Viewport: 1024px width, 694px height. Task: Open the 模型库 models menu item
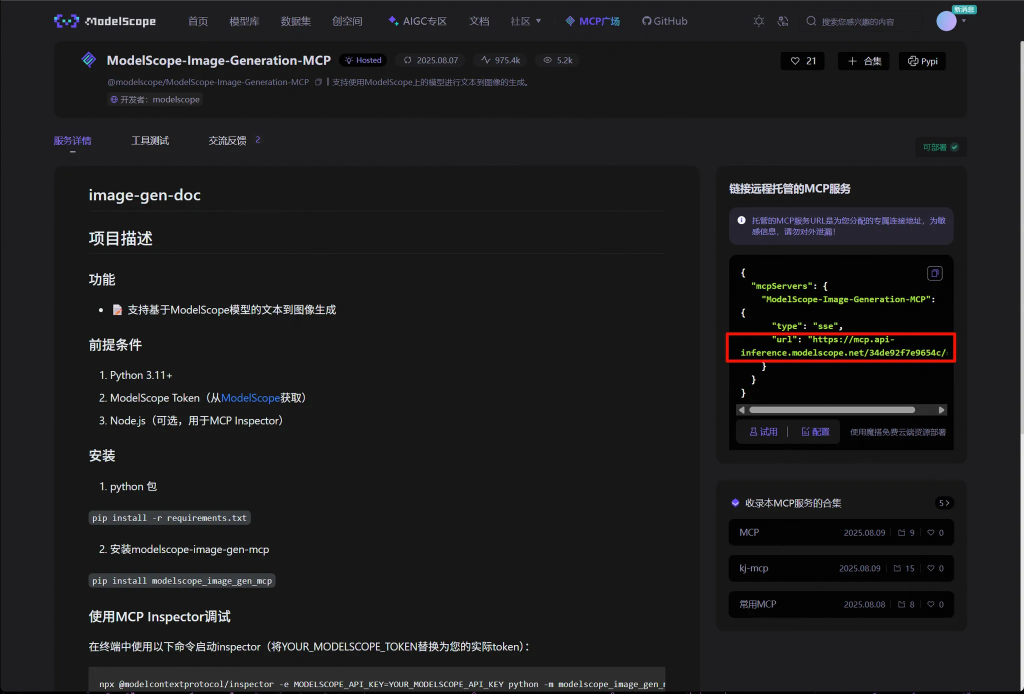click(244, 21)
